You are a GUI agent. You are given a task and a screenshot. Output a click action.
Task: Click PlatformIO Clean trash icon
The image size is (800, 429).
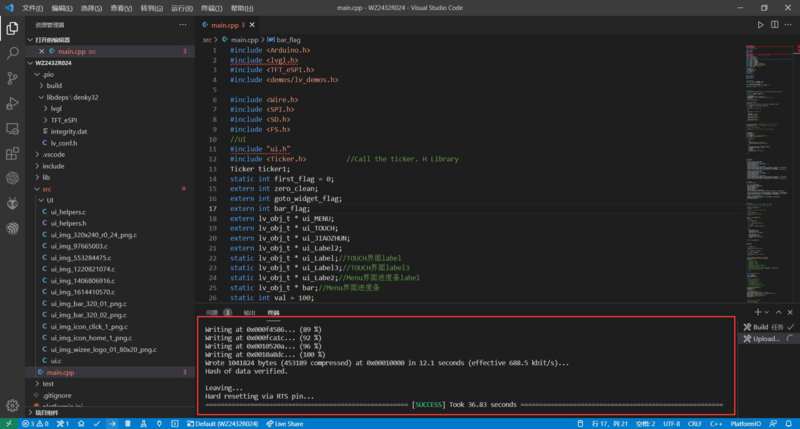point(128,423)
